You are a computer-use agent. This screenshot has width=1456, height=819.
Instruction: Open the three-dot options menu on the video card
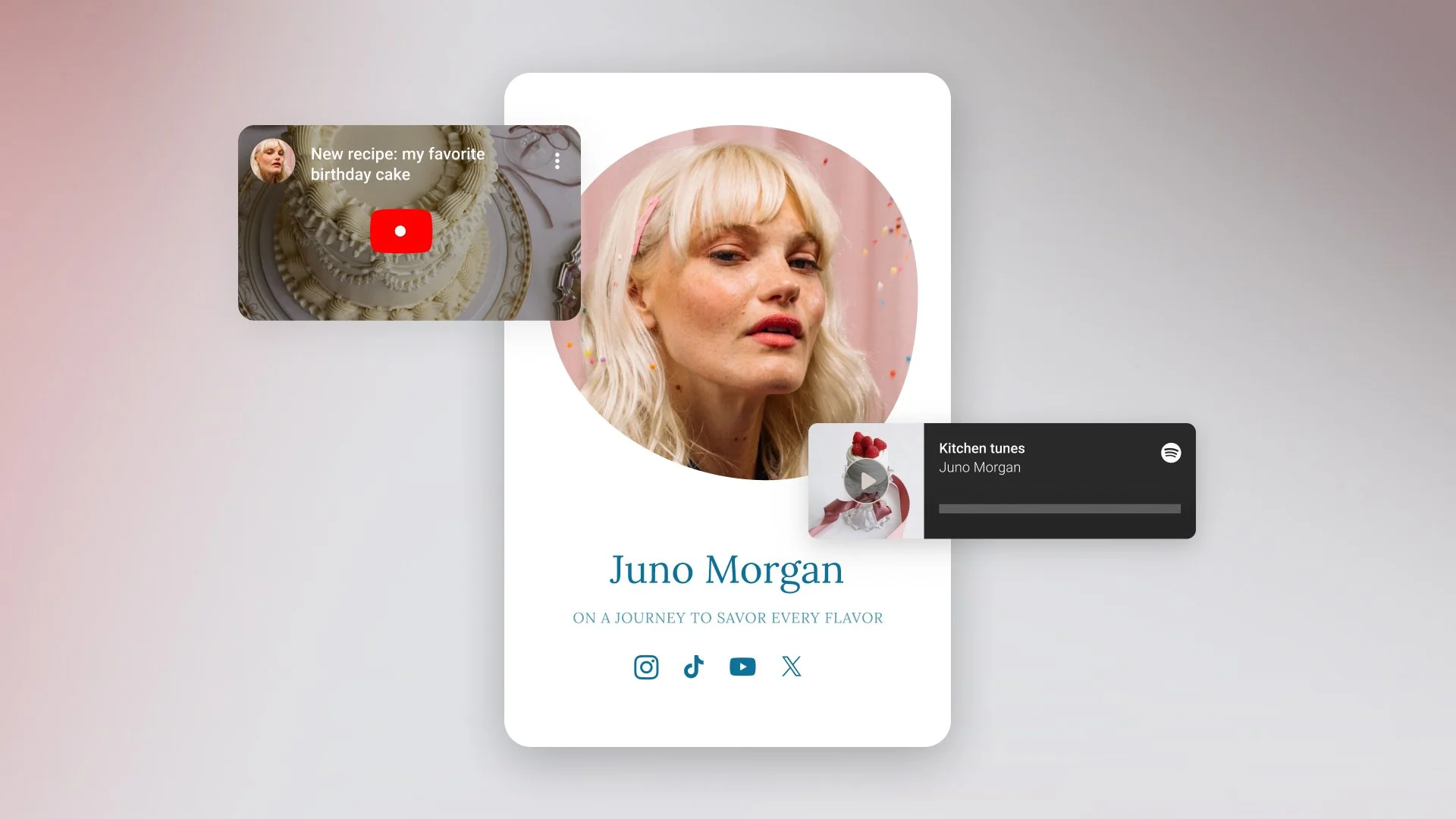(557, 161)
